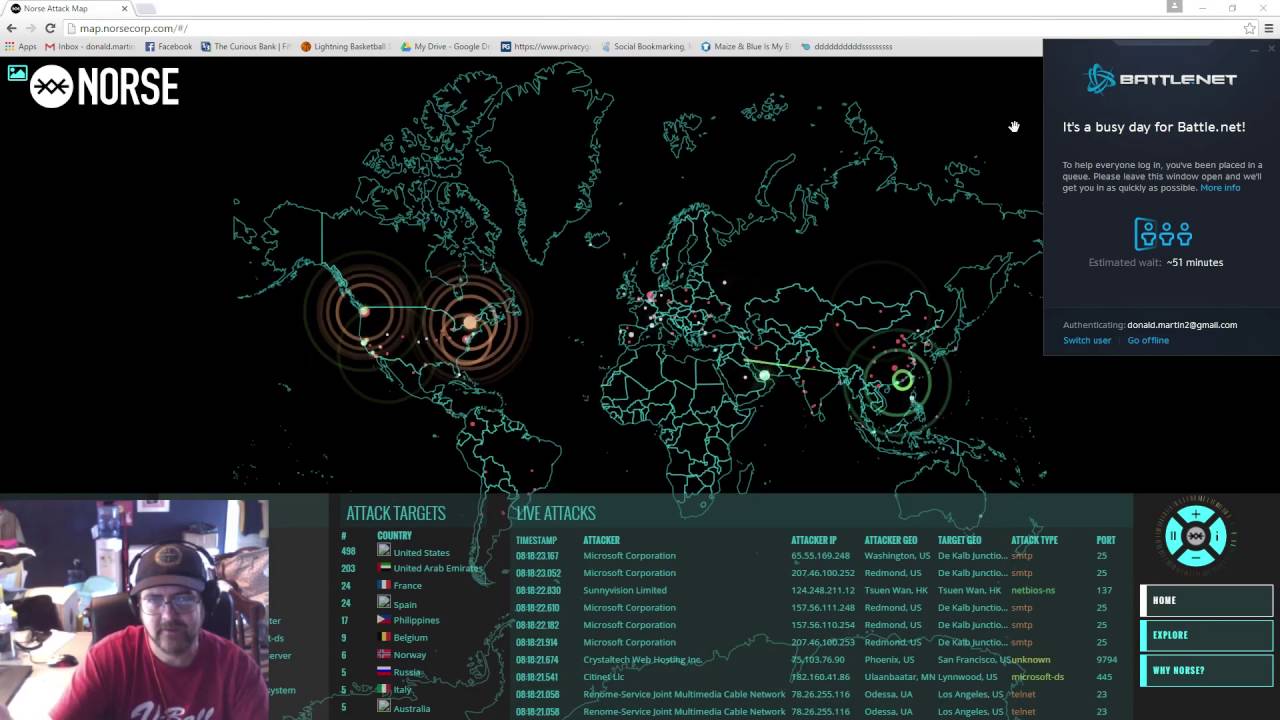The width and height of the screenshot is (1280, 720).
Task: Click the Philippines flag icon
Action: (x=384, y=620)
